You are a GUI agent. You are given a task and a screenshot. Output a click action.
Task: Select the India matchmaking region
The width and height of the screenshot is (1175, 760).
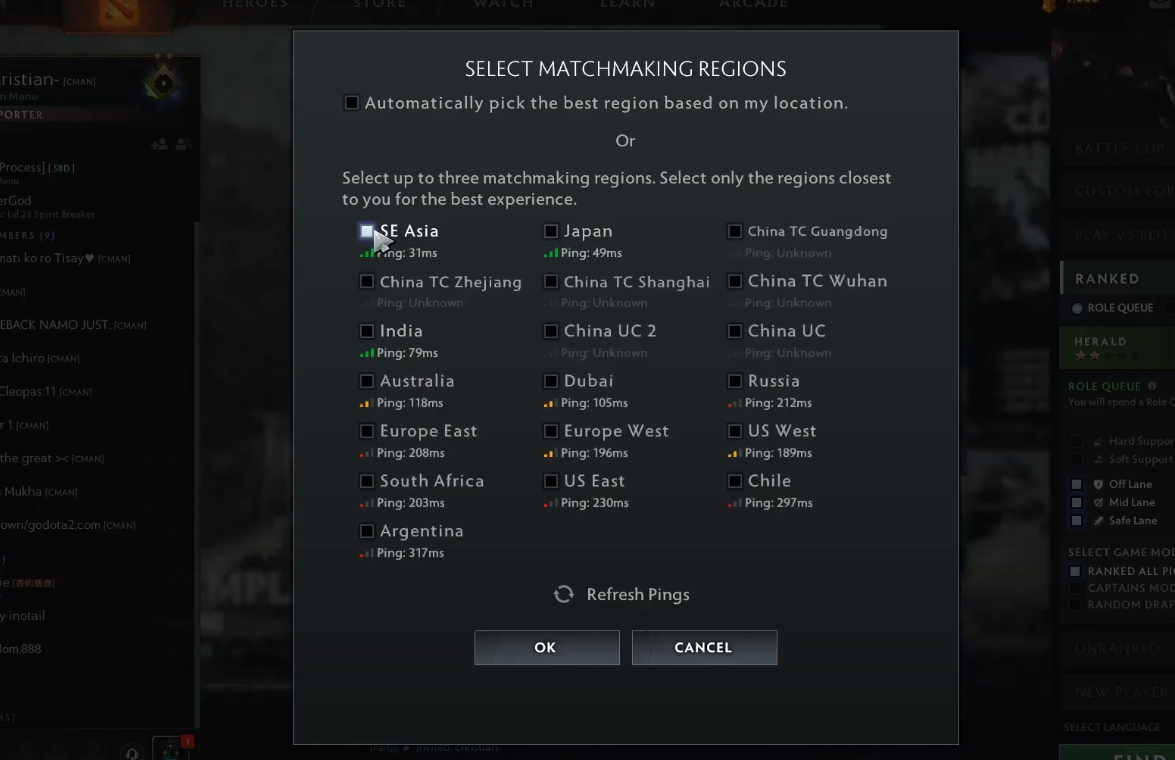366,331
